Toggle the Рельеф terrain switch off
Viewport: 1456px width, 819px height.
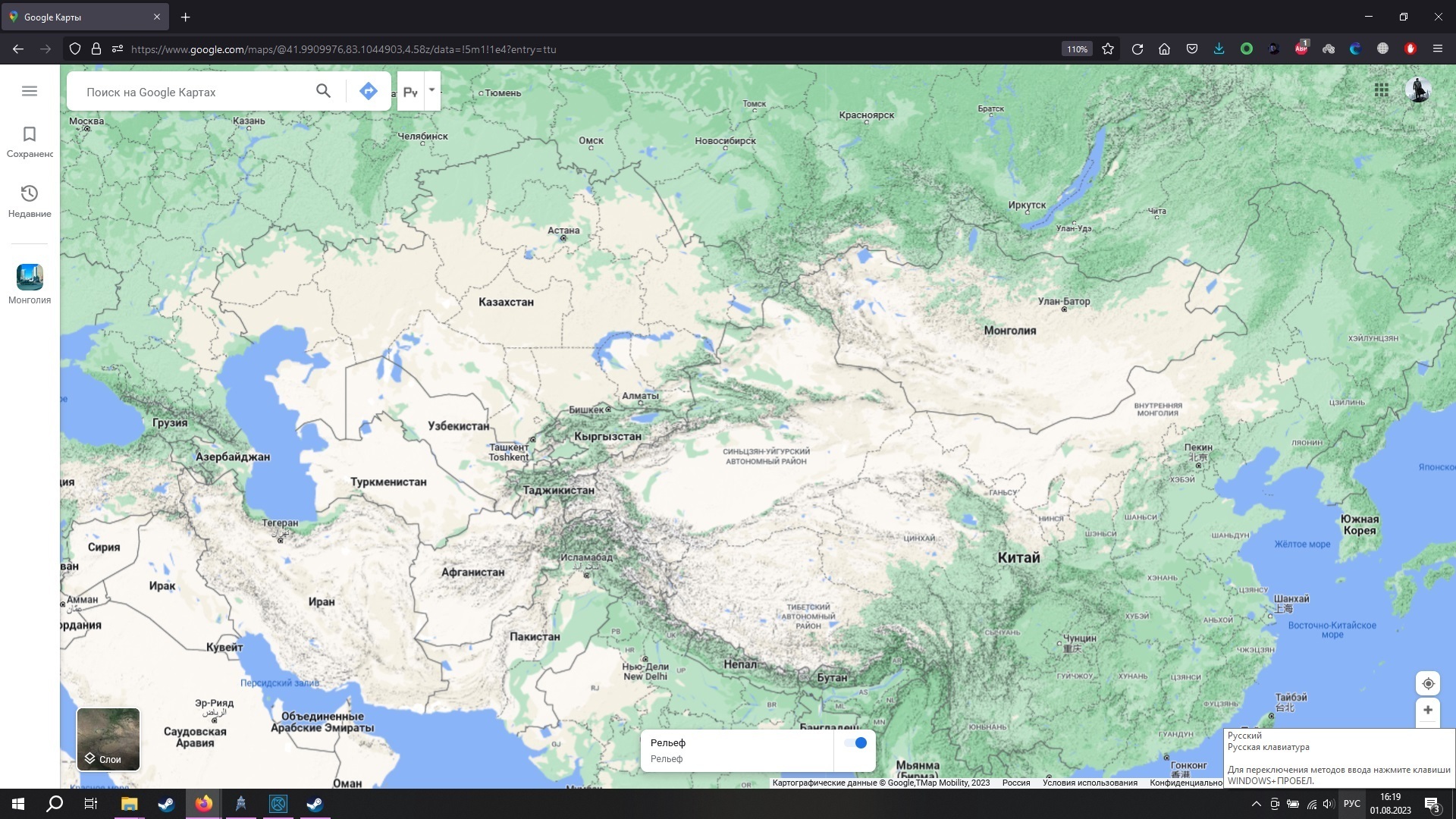tap(855, 743)
